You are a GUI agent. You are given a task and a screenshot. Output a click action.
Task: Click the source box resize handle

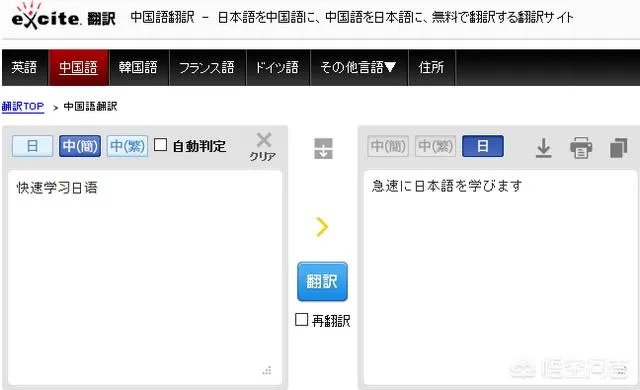click(x=267, y=370)
